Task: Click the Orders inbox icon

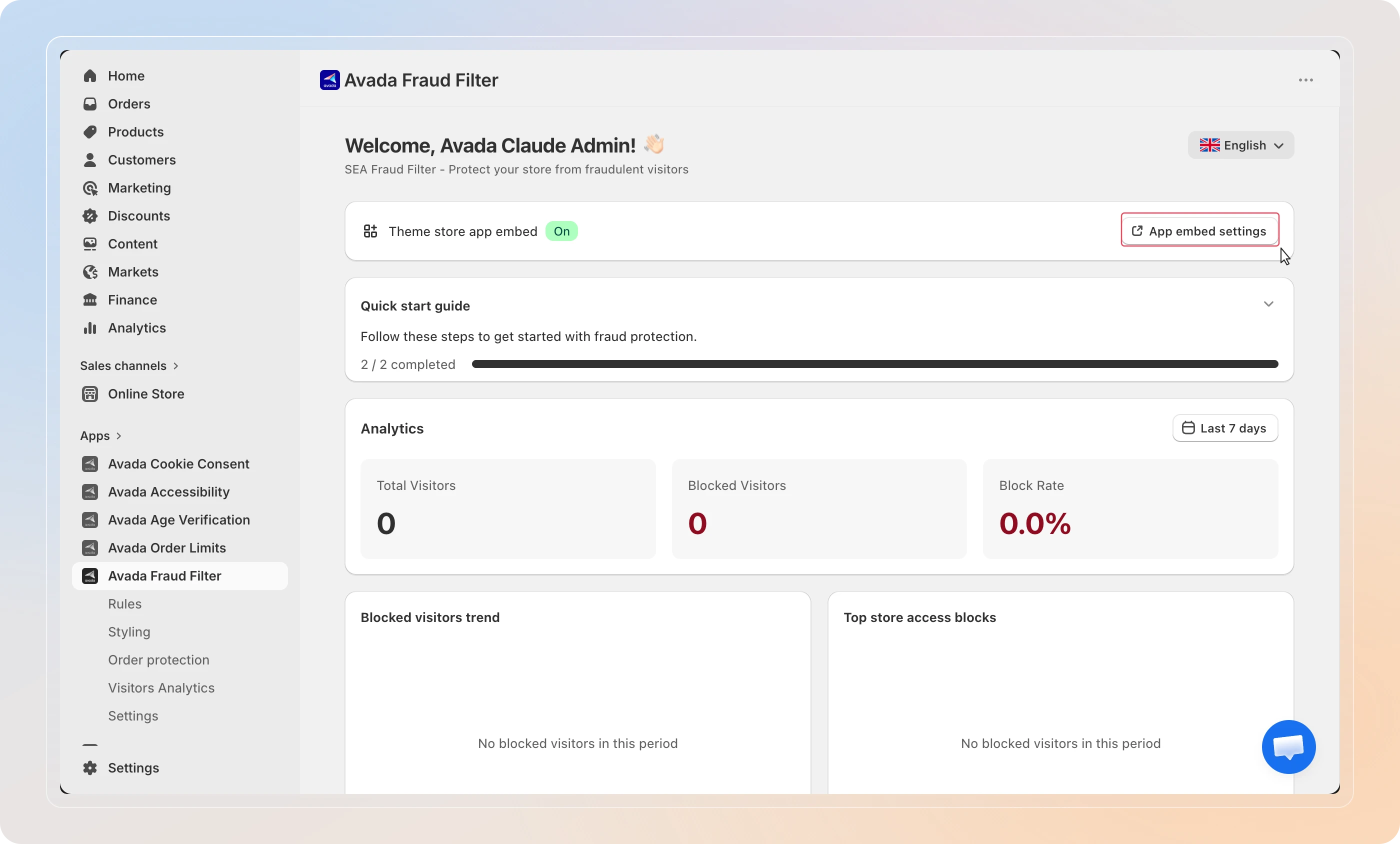Action: point(90,103)
